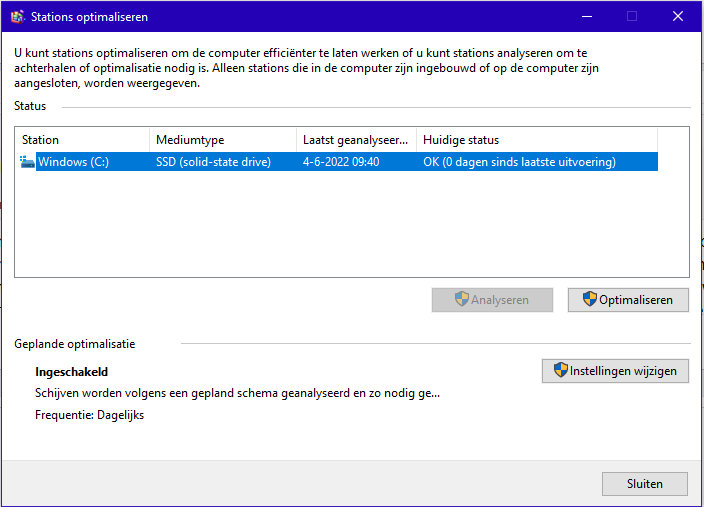This screenshot has width=704, height=507.
Task: Click the OK (0 dagen sinds laatste uitvoering) cell
Action: click(519, 162)
